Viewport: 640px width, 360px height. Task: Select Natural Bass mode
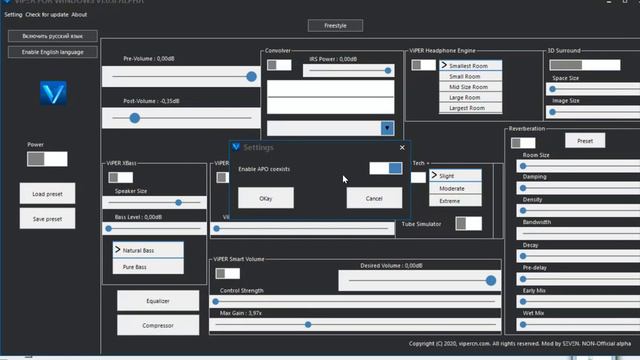coord(148,250)
